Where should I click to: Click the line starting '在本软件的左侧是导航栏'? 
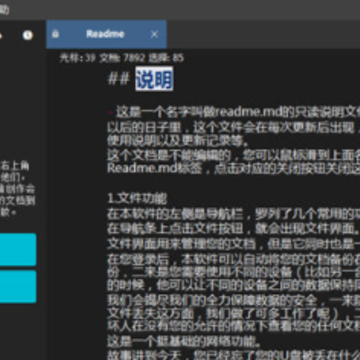(x=233, y=214)
